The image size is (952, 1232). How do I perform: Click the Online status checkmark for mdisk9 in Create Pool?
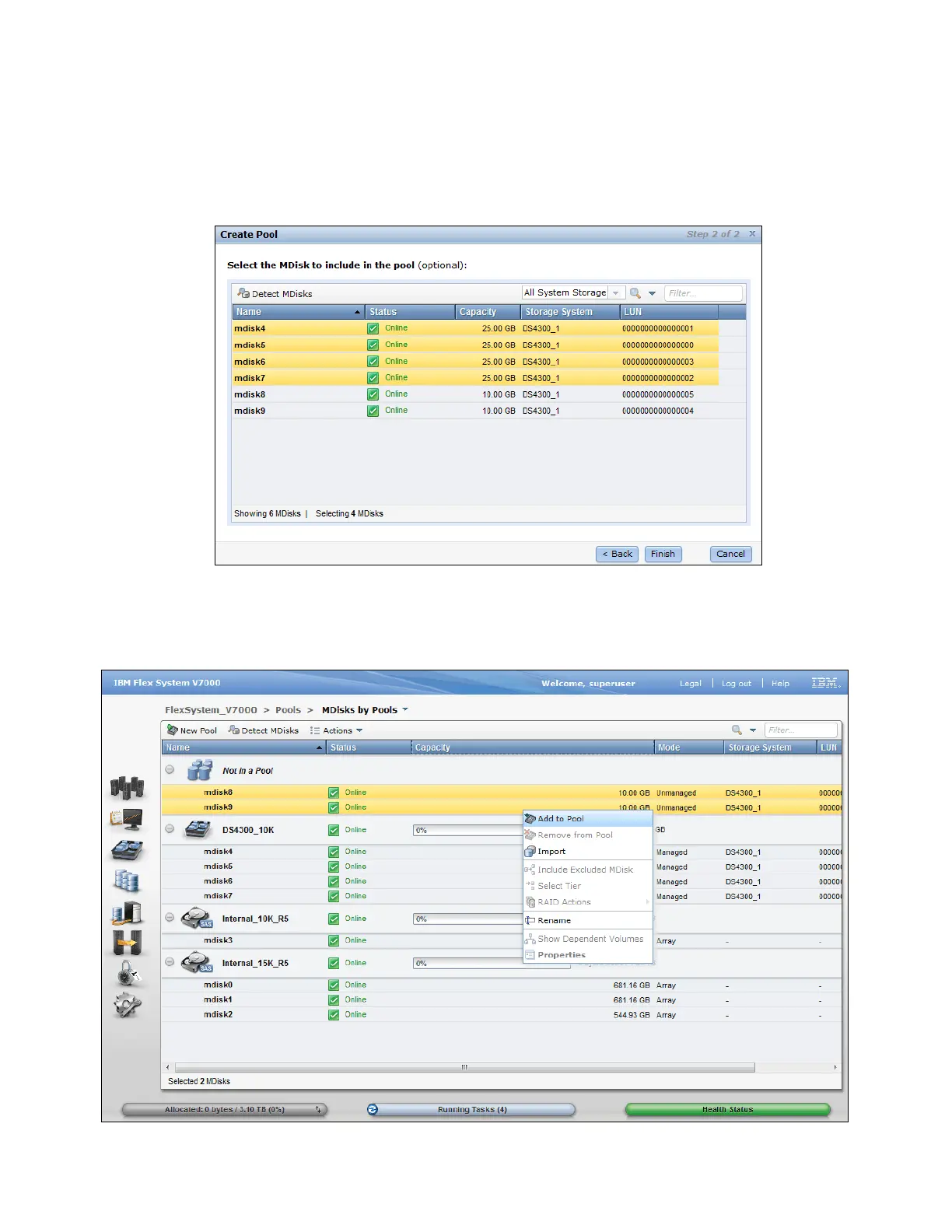click(373, 411)
